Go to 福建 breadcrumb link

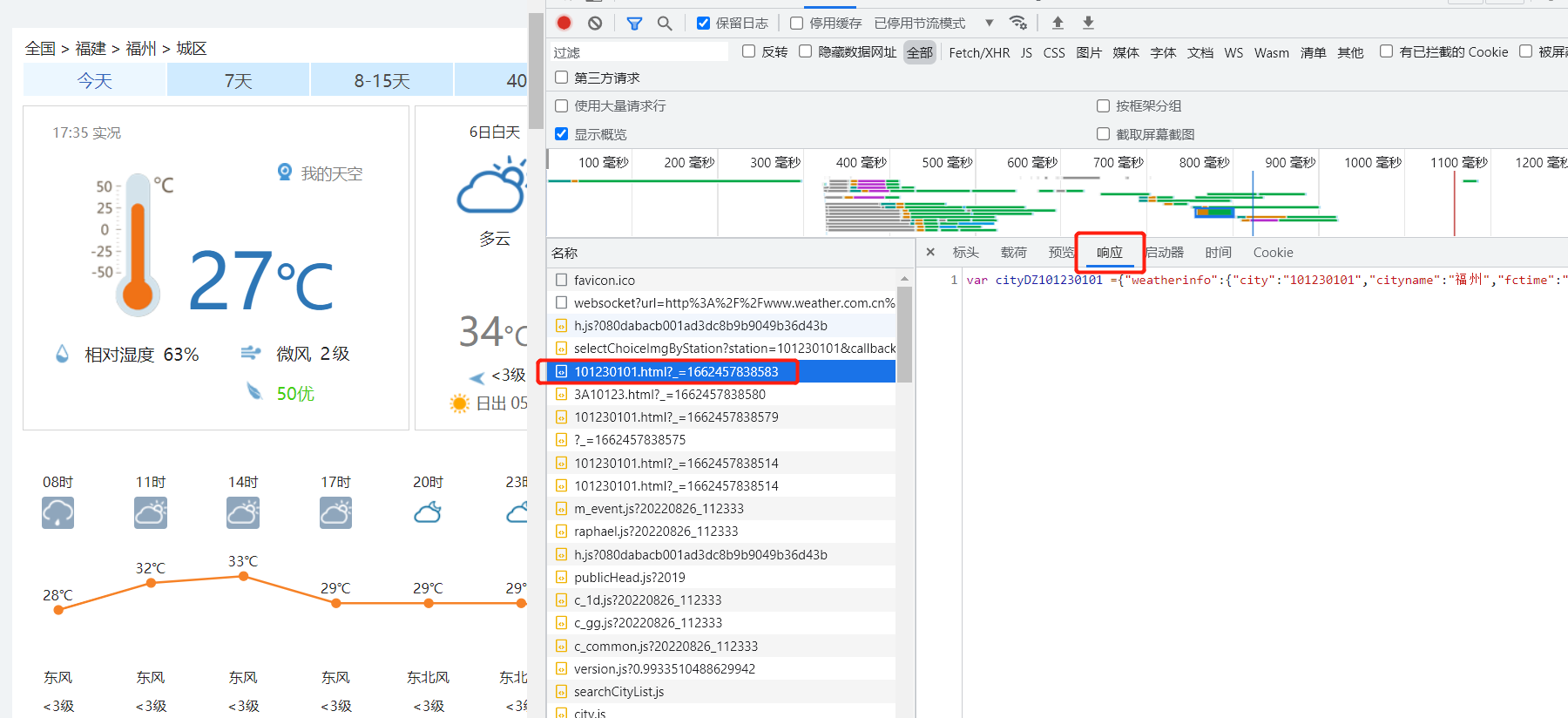(x=91, y=49)
